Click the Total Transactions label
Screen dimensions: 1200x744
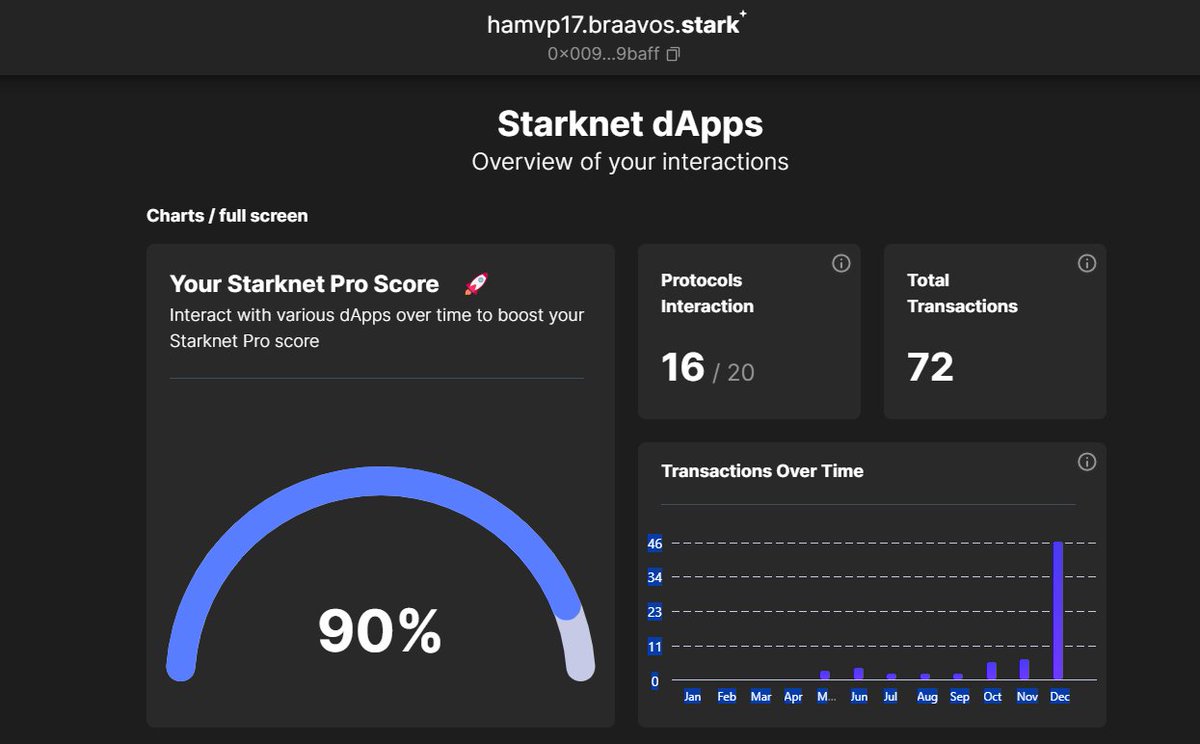[x=962, y=293]
